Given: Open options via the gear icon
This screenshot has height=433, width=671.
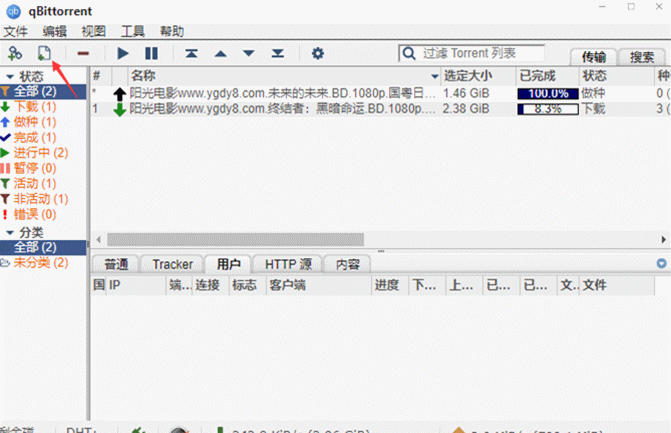Looking at the screenshot, I should pyautogui.click(x=318, y=53).
